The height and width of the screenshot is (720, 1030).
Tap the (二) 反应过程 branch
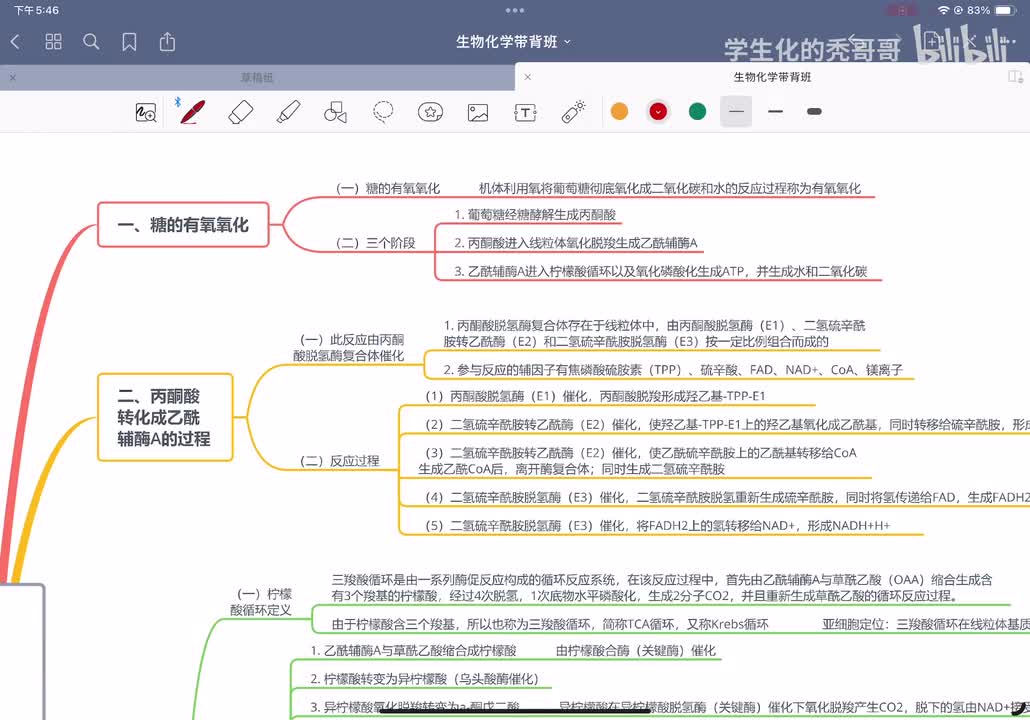coord(340,461)
